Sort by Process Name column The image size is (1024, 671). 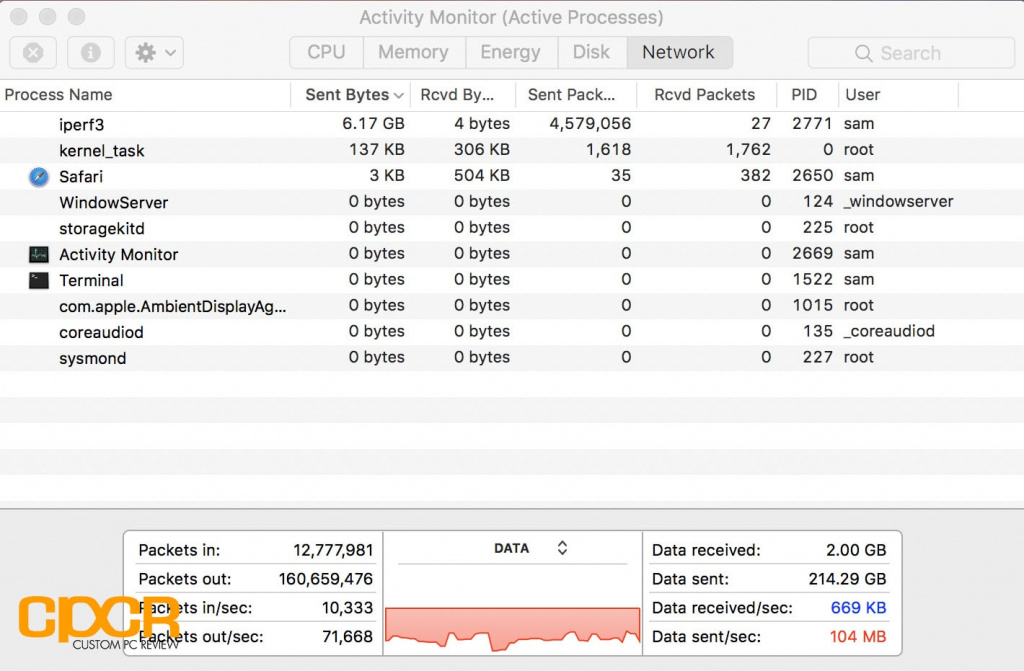point(58,95)
